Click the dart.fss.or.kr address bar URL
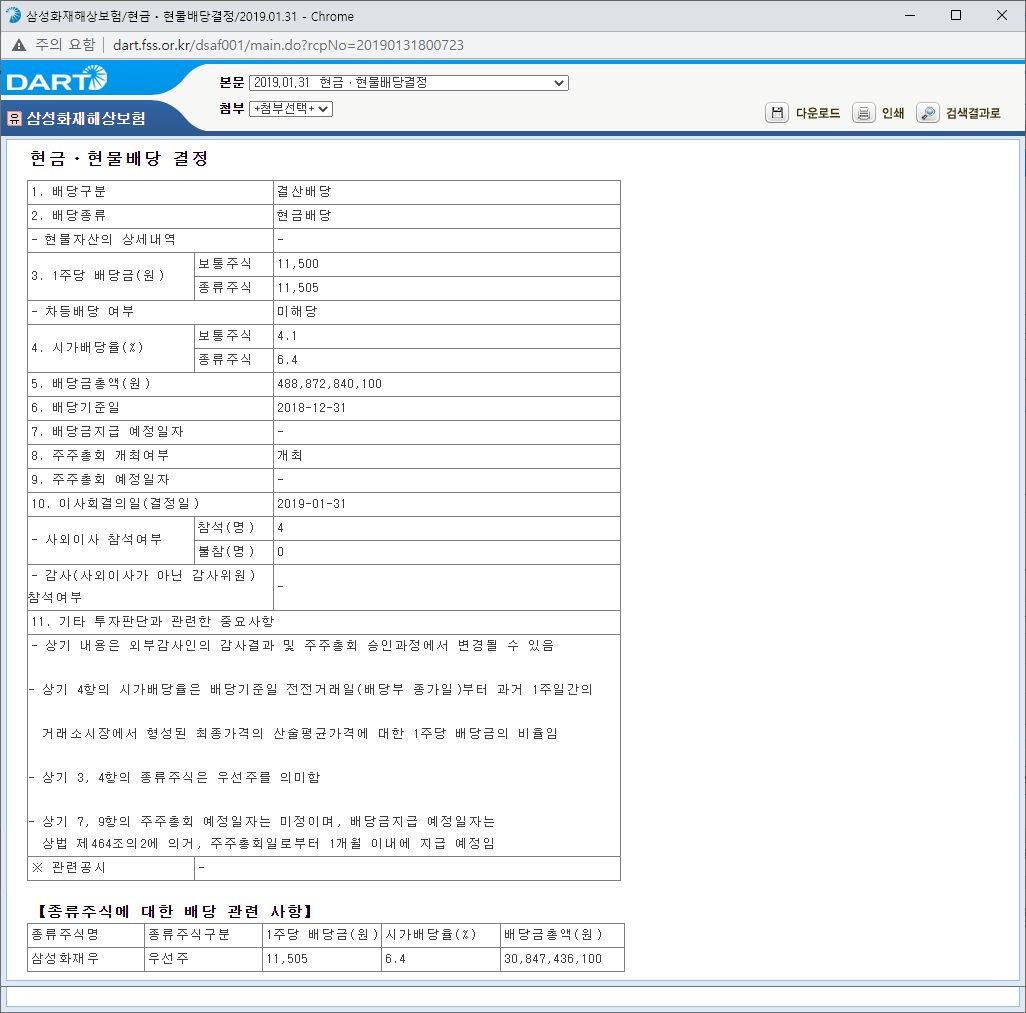This screenshot has width=1026, height=1013. pyautogui.click(x=288, y=45)
